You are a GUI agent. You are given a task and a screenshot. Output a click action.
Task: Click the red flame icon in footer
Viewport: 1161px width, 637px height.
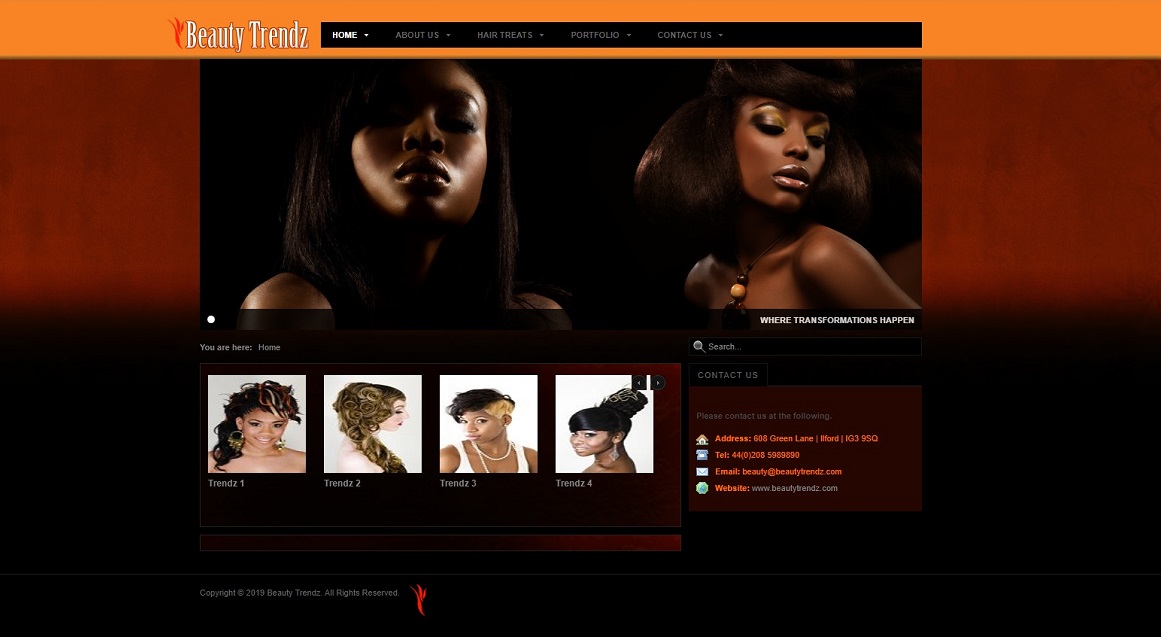418,598
